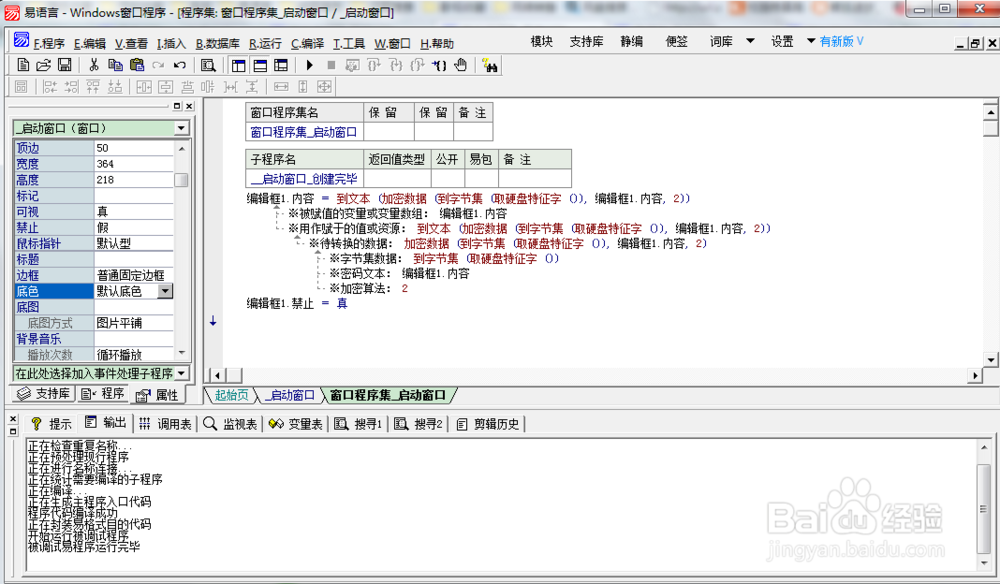The width and height of the screenshot is (1000, 584).
Task: Click the Stop square icon
Action: [x=331, y=65]
